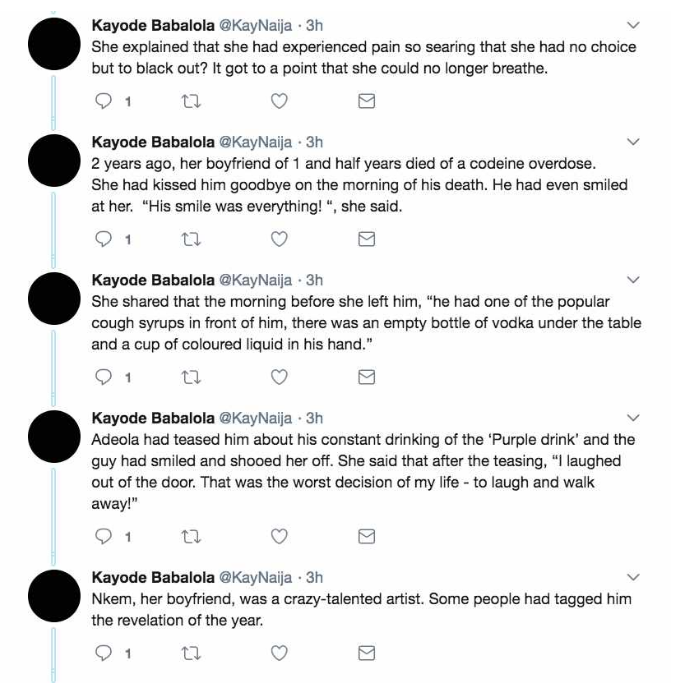Expand options chevron on 'cough syrups' tweet
680x690 pixels.
click(633, 280)
